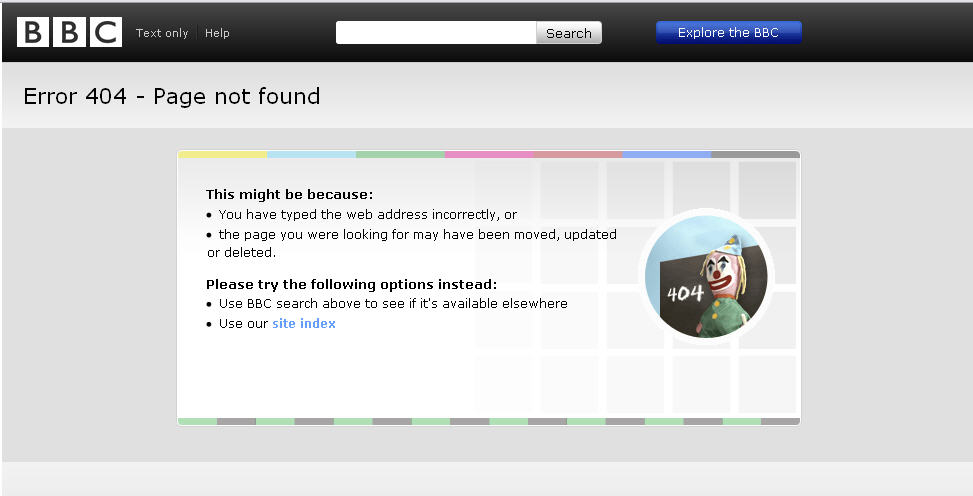Expand the Explore the BBC menu
973x496 pixels.
click(x=728, y=33)
